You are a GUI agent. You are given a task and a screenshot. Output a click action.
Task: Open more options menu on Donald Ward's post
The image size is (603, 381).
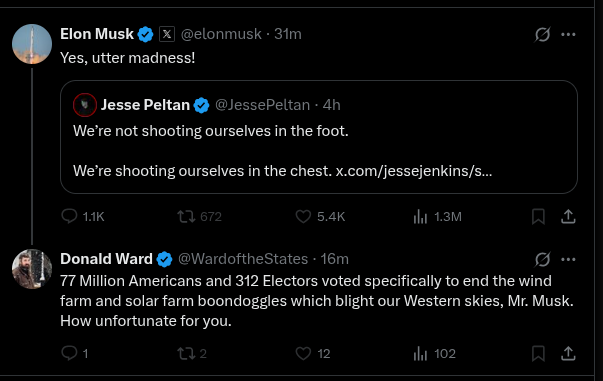[x=568, y=260]
